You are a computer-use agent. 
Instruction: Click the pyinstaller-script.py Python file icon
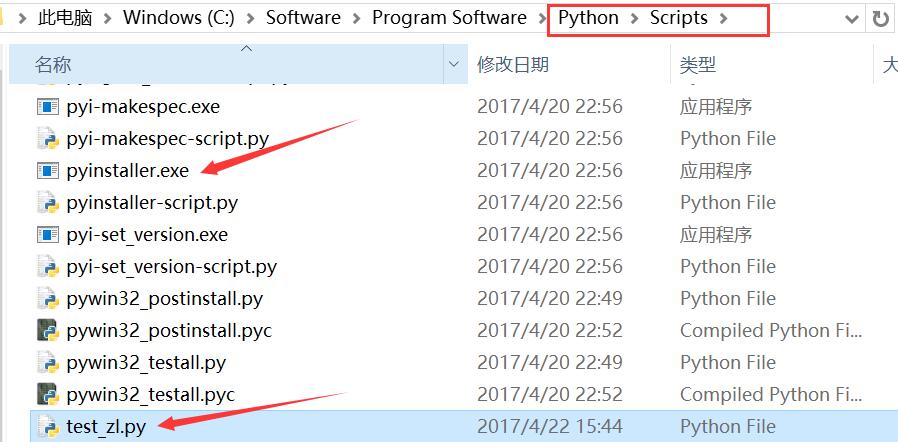(48, 203)
